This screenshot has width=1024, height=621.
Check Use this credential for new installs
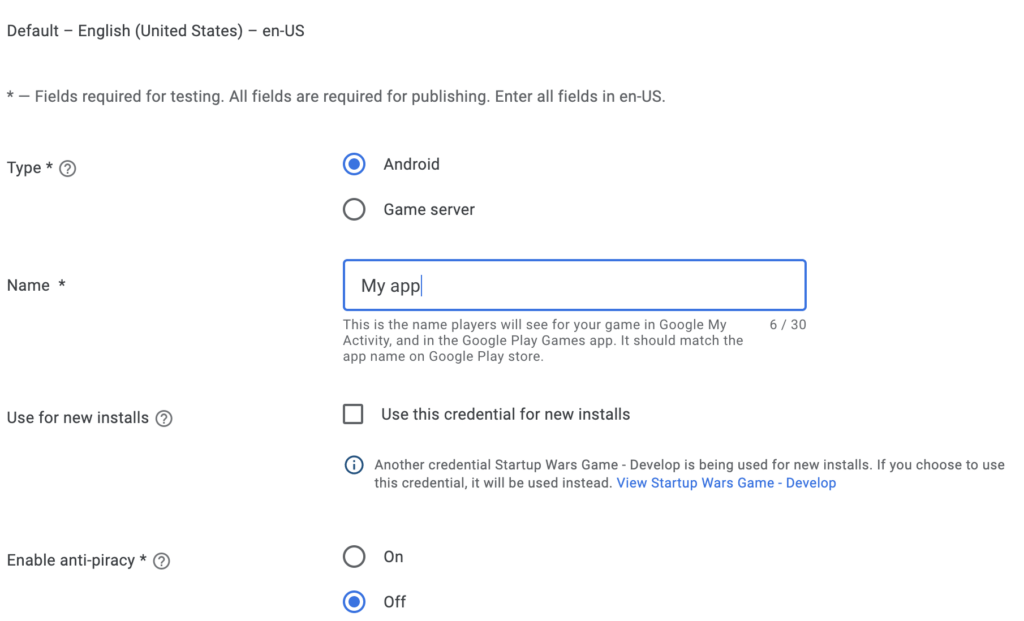point(353,414)
